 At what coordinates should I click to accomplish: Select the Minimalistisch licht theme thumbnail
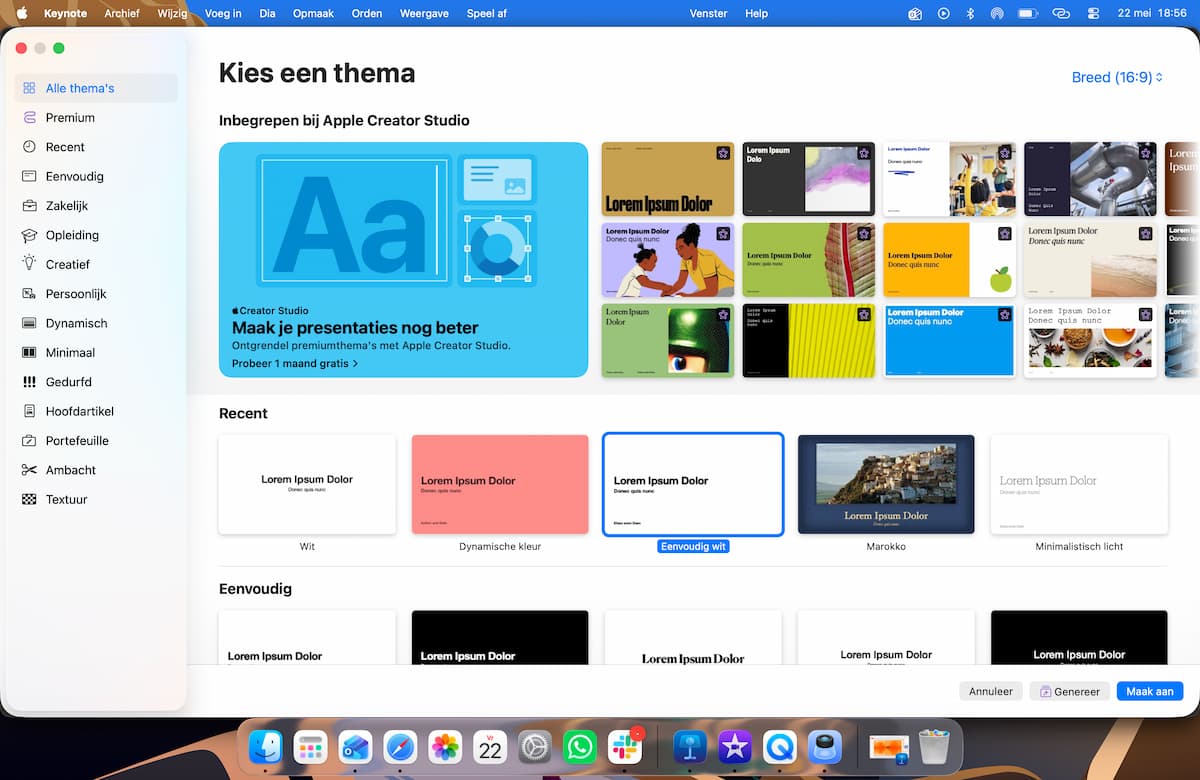1079,484
